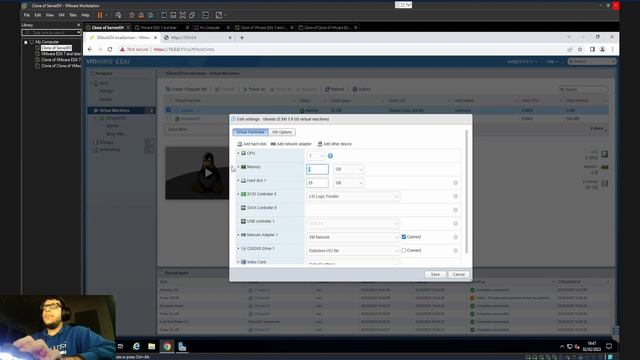
Task: Open the Hard disk size unit dropdown
Action: tap(349, 183)
